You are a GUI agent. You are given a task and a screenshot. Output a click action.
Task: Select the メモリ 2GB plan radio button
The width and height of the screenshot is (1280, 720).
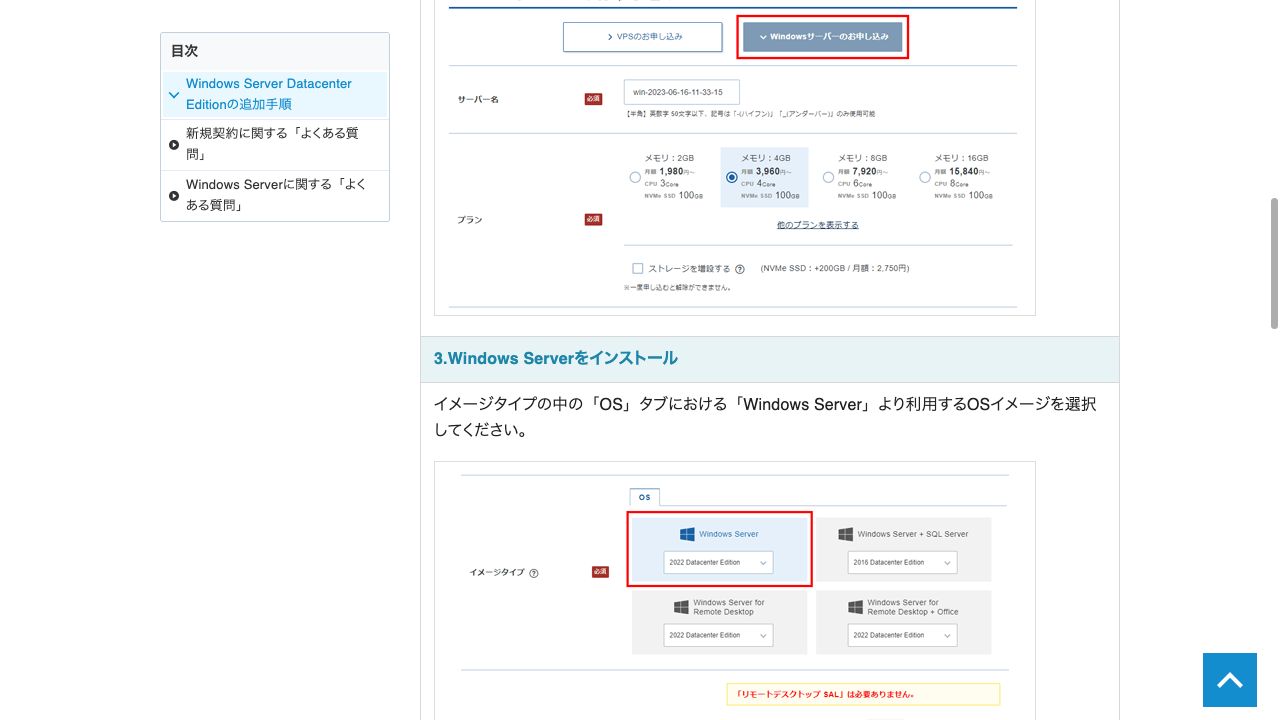pos(635,177)
